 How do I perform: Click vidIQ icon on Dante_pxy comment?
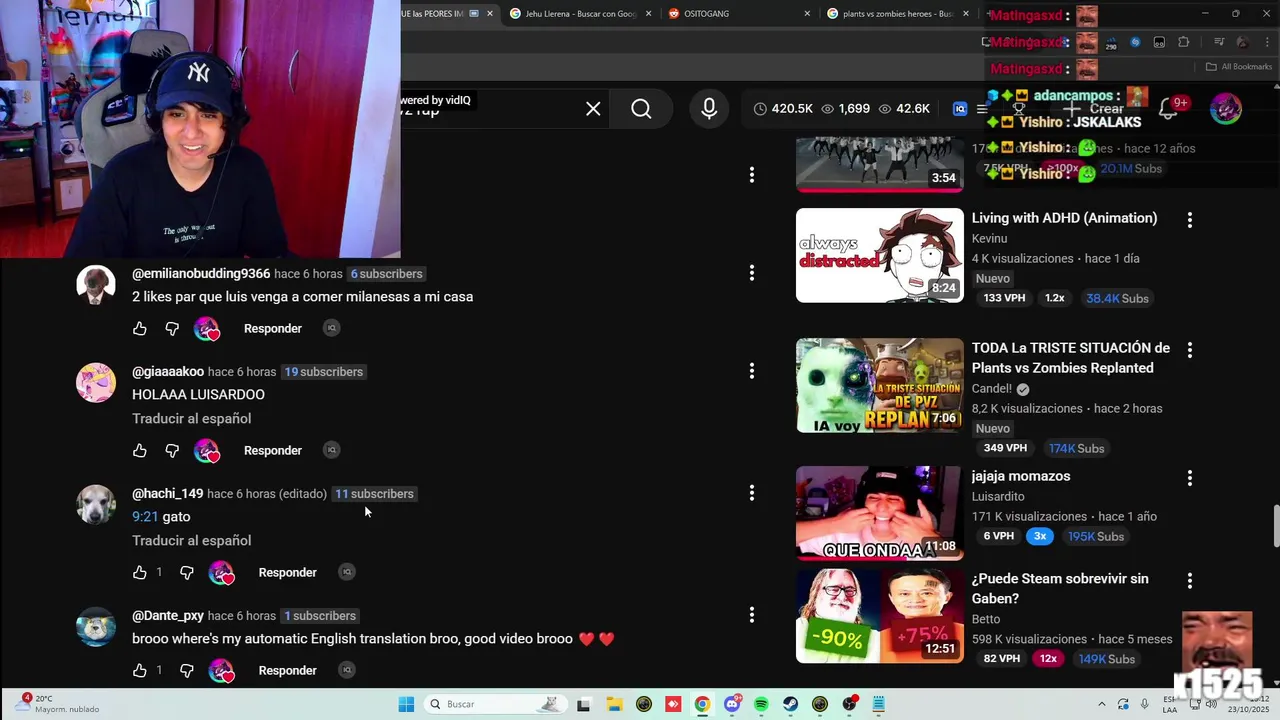[347, 670]
